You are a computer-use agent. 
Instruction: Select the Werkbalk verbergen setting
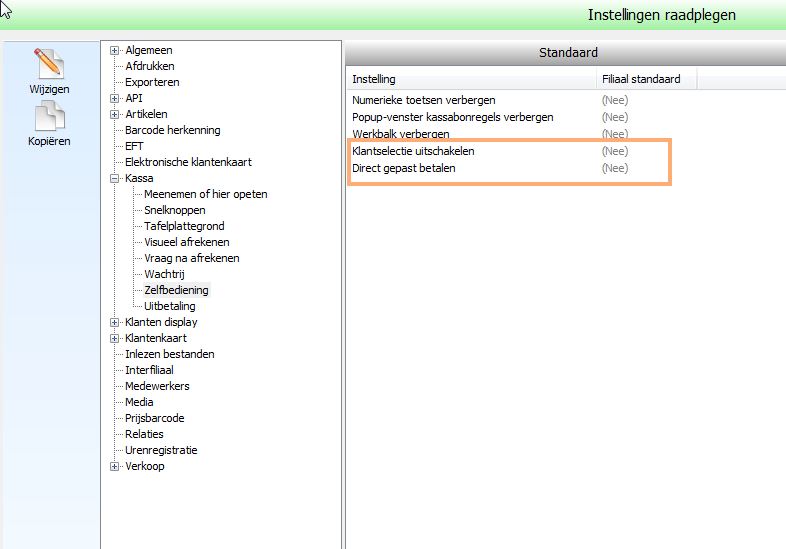click(x=401, y=134)
